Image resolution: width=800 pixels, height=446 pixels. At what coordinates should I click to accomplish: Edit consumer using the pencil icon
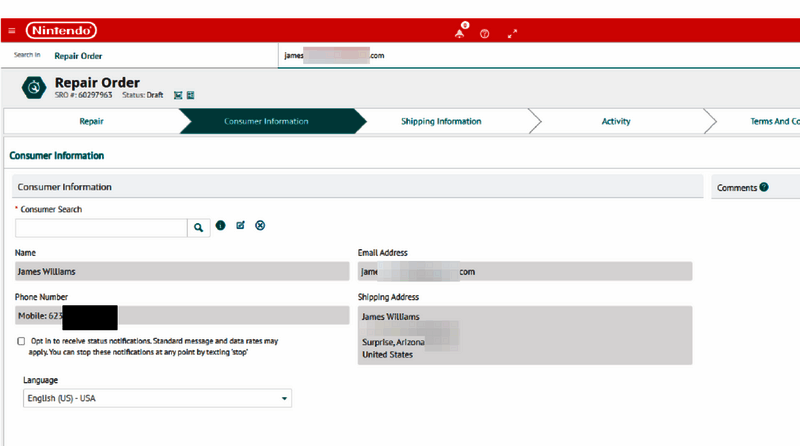(x=240, y=226)
